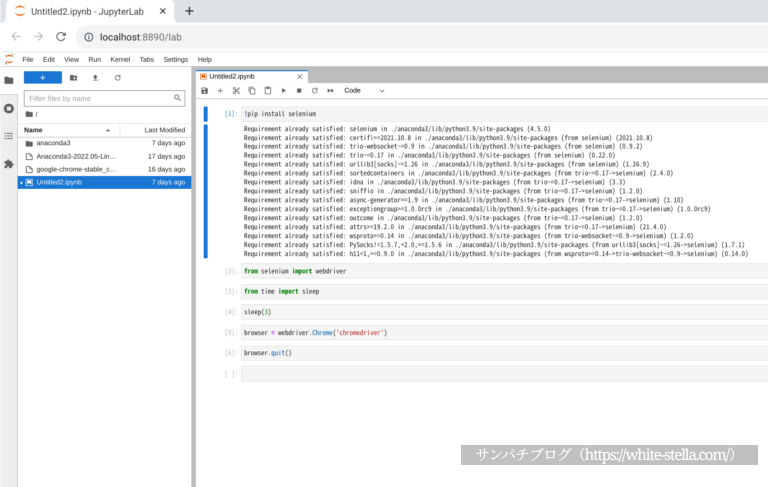The height and width of the screenshot is (487, 768).
Task: Create a new folder in file browser
Action: point(73,78)
